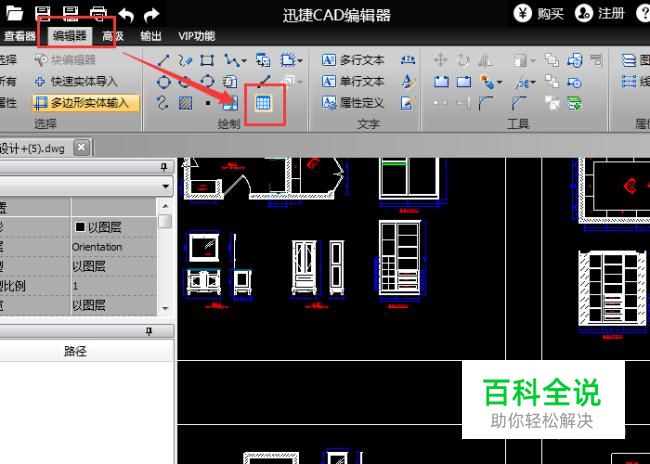
Task: Click the dimension measure icon in Text group
Action: [x=408, y=60]
